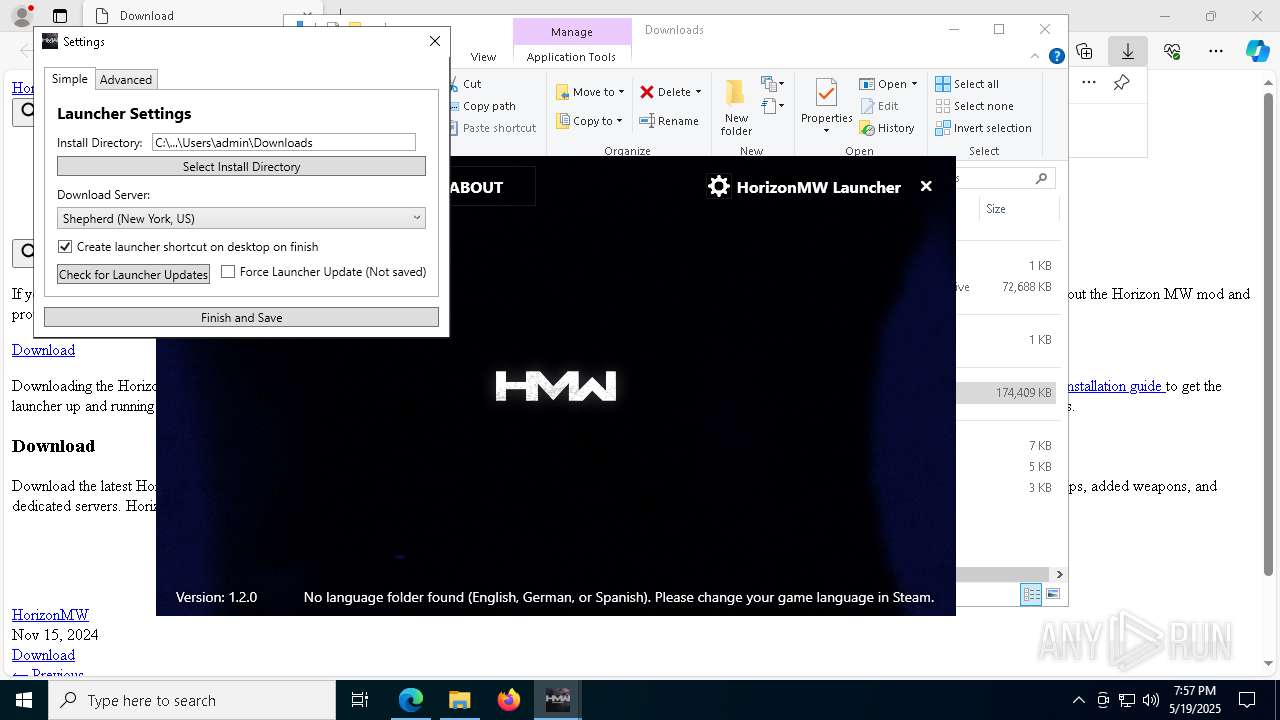Open Edge Downloads toolbar icon
1280x720 pixels.
(1128, 51)
